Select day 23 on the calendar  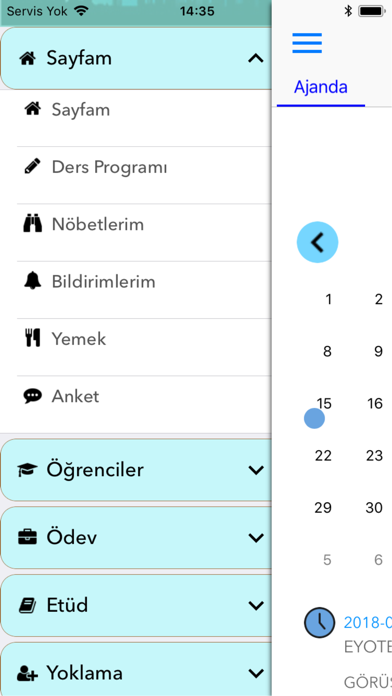[x=374, y=455]
